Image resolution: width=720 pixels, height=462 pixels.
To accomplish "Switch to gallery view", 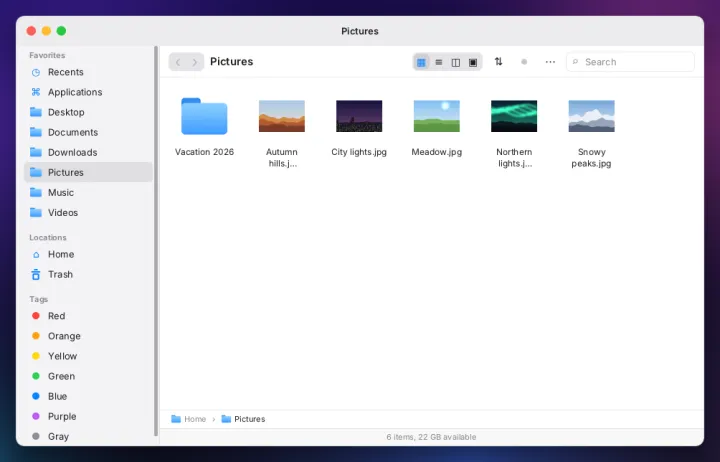I will coord(473,62).
